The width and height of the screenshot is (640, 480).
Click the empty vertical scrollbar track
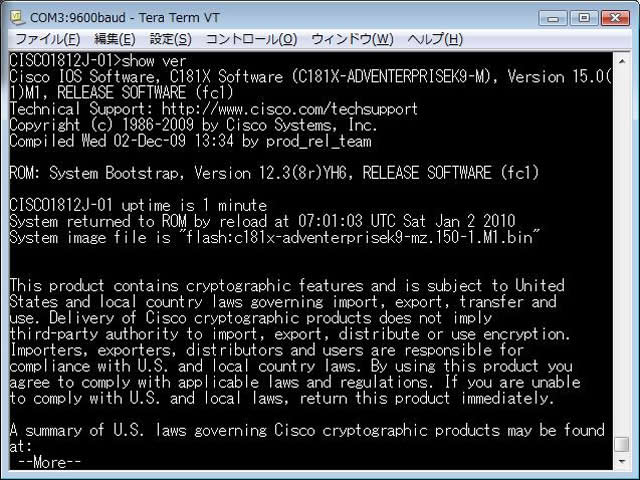[621, 250]
